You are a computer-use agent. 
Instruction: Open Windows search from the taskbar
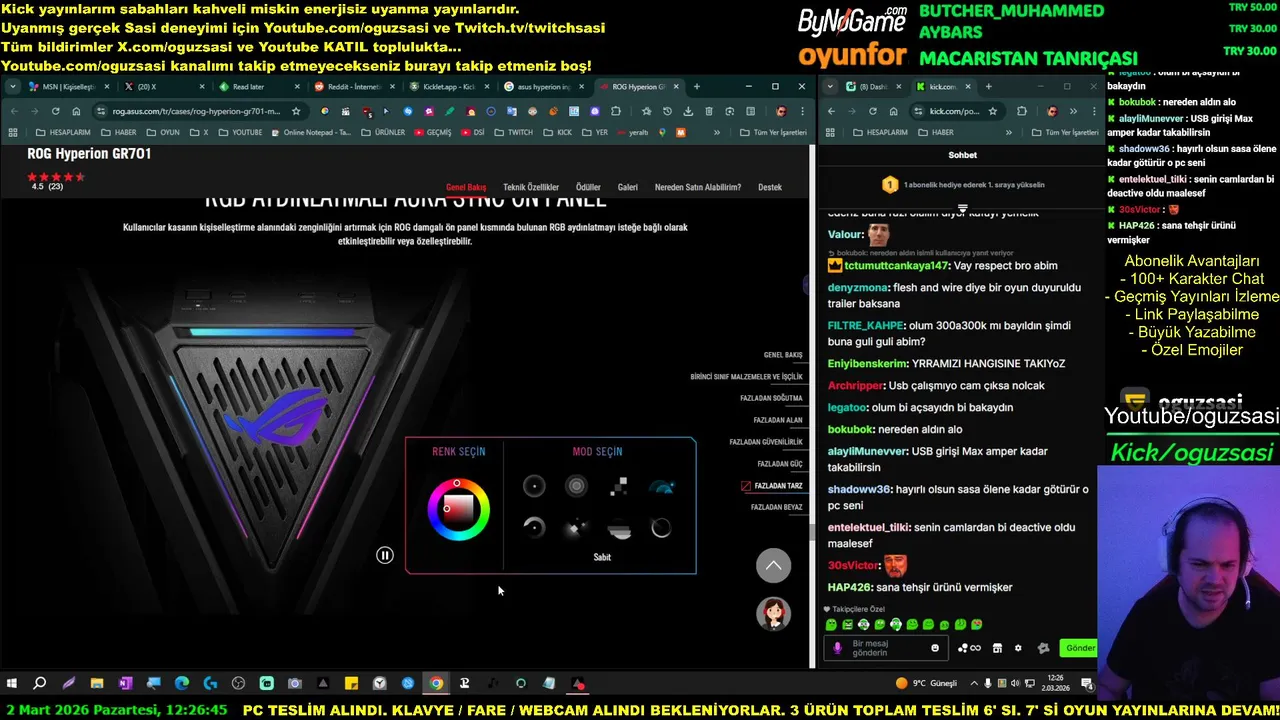coord(40,683)
